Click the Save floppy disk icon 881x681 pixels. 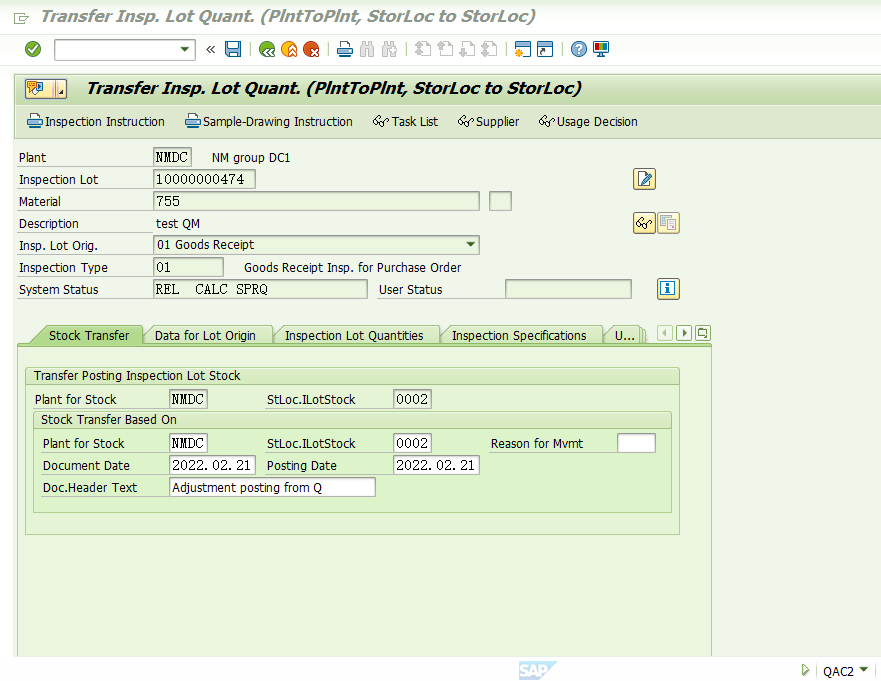tap(233, 49)
